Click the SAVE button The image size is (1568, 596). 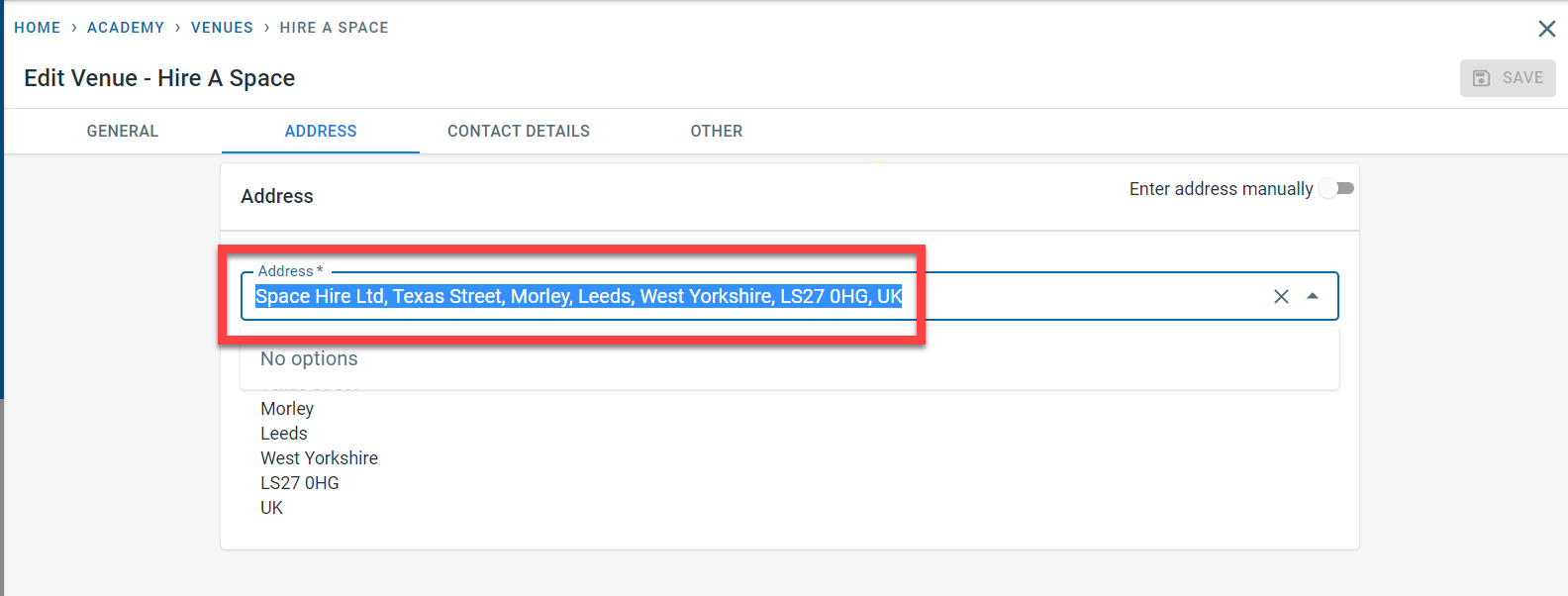click(x=1508, y=78)
